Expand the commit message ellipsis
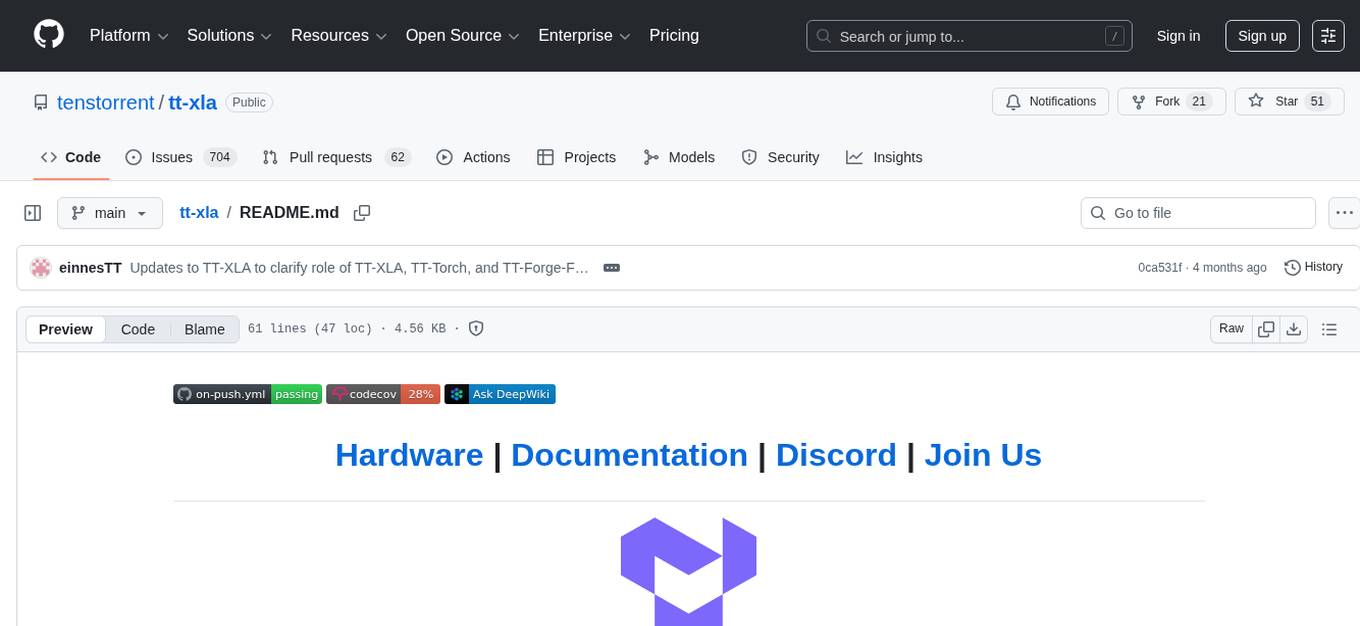This screenshot has height=626, width=1360. click(611, 267)
